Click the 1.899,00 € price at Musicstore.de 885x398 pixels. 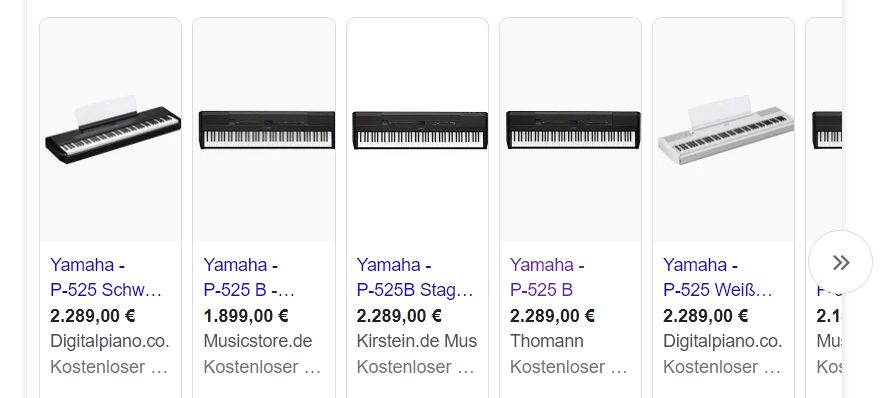(x=246, y=316)
